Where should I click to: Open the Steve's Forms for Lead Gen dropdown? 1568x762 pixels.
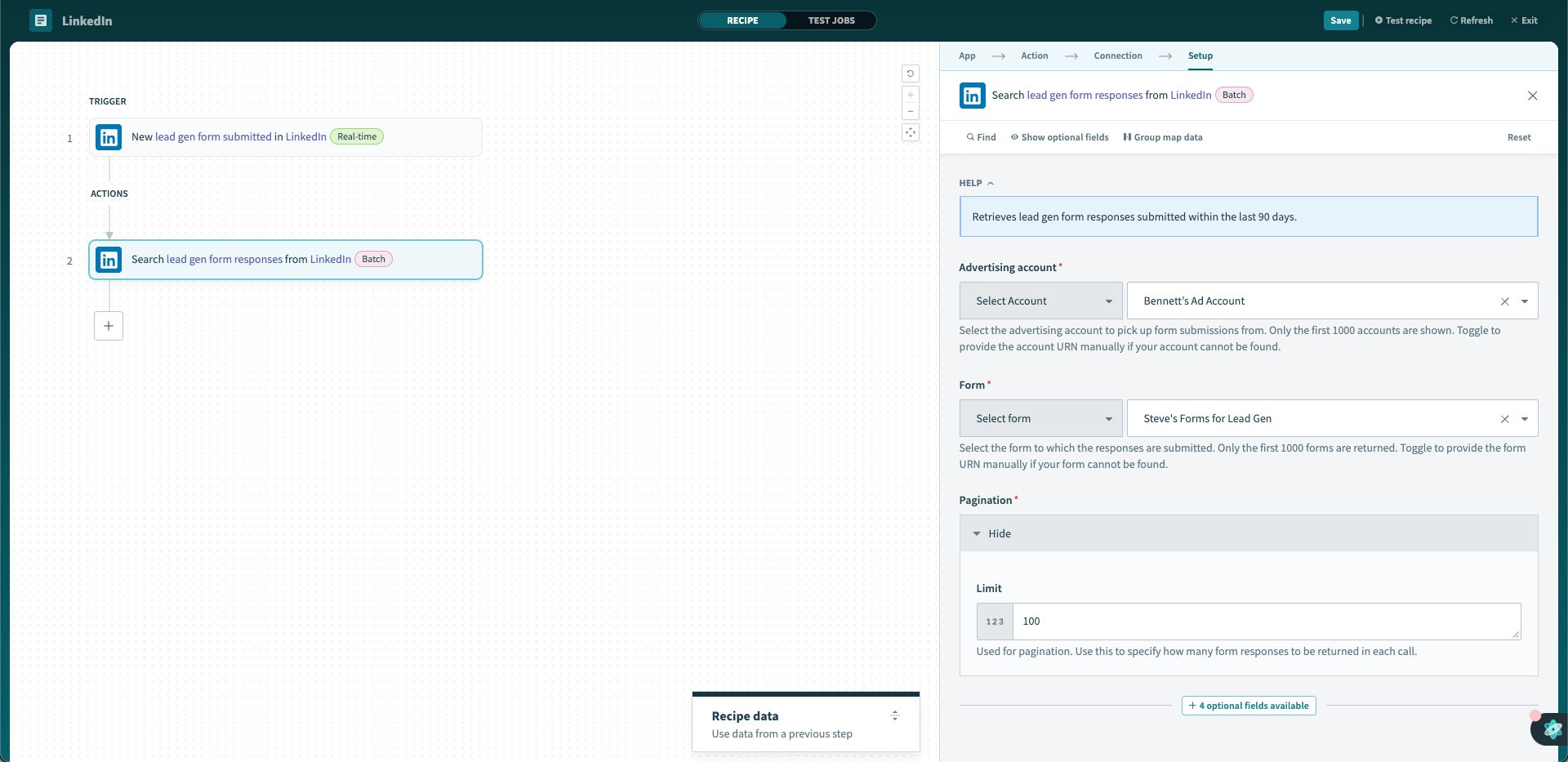1526,418
